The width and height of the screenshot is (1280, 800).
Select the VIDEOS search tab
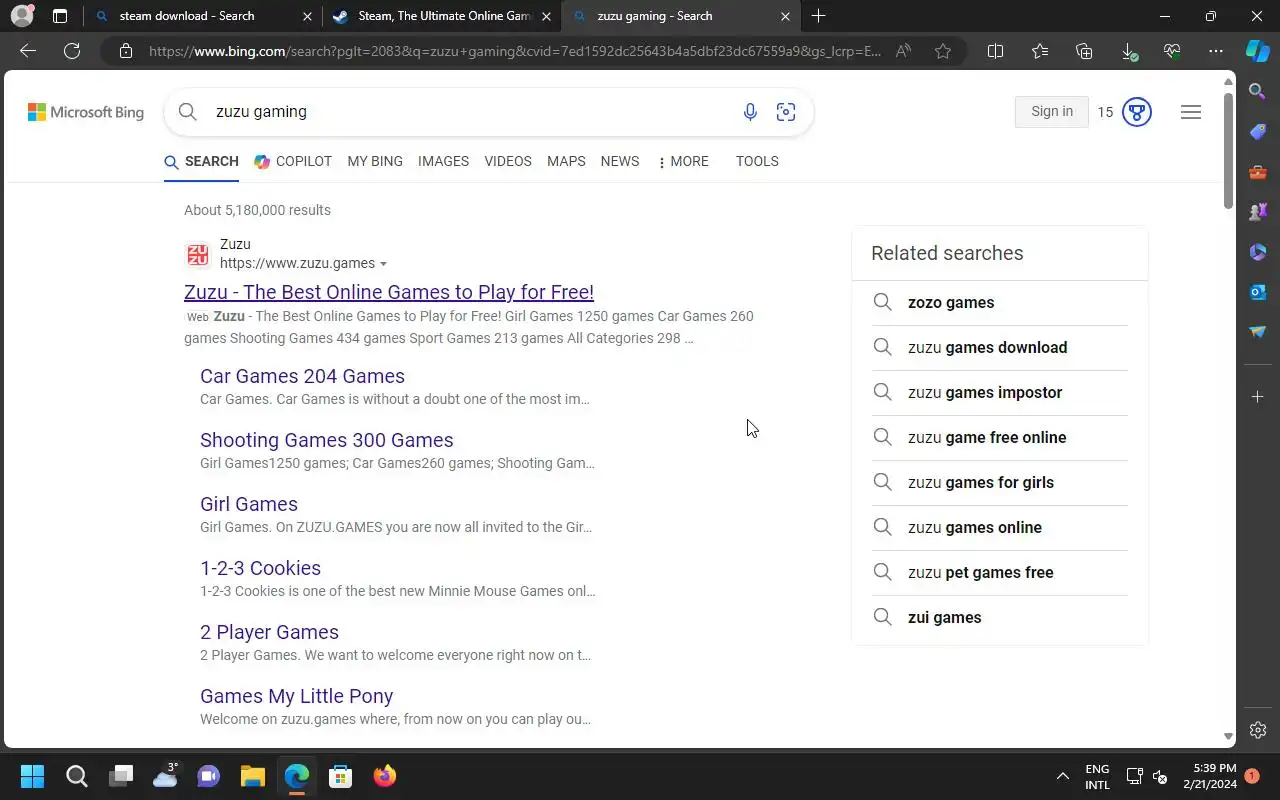[508, 161]
